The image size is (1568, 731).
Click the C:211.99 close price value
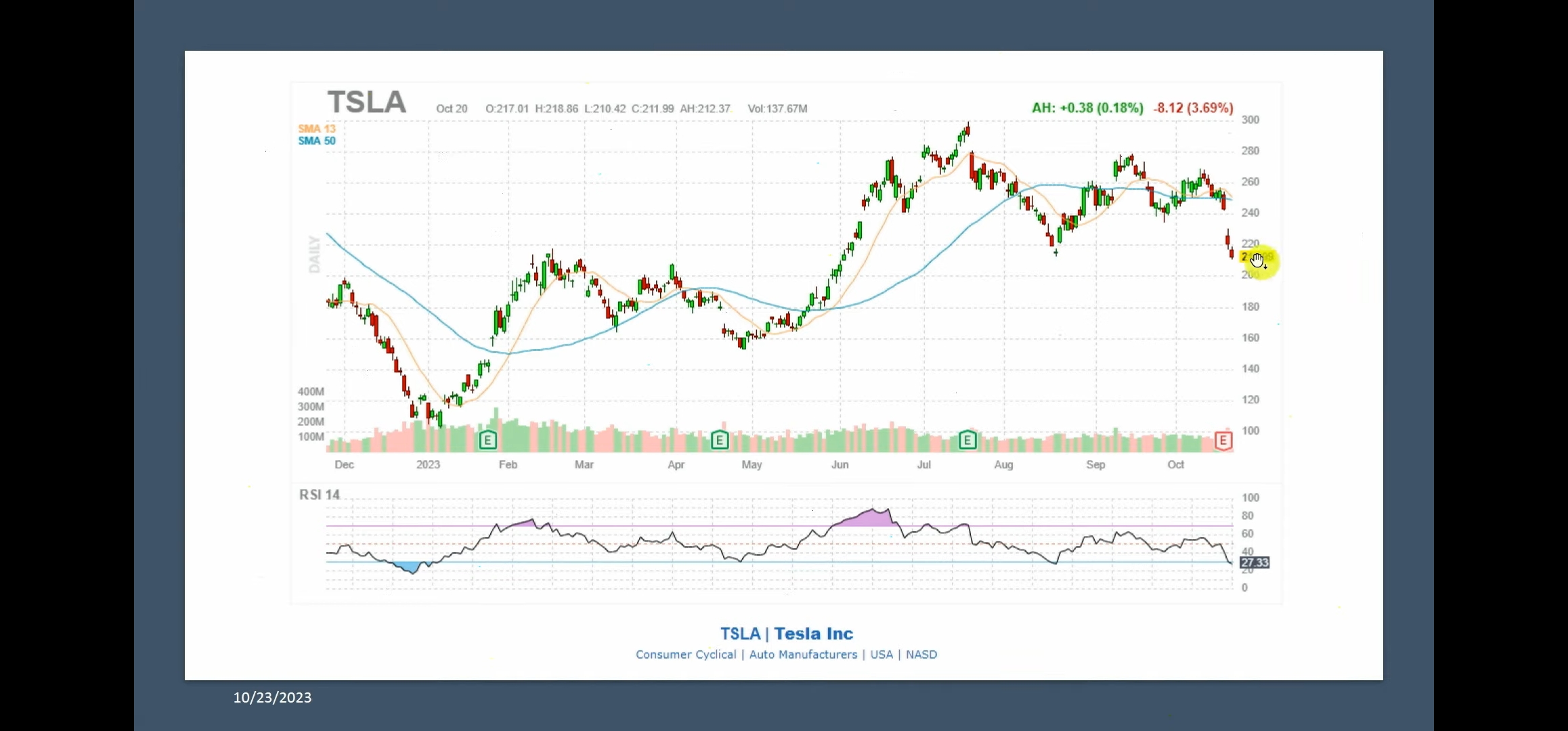pyautogui.click(x=653, y=108)
